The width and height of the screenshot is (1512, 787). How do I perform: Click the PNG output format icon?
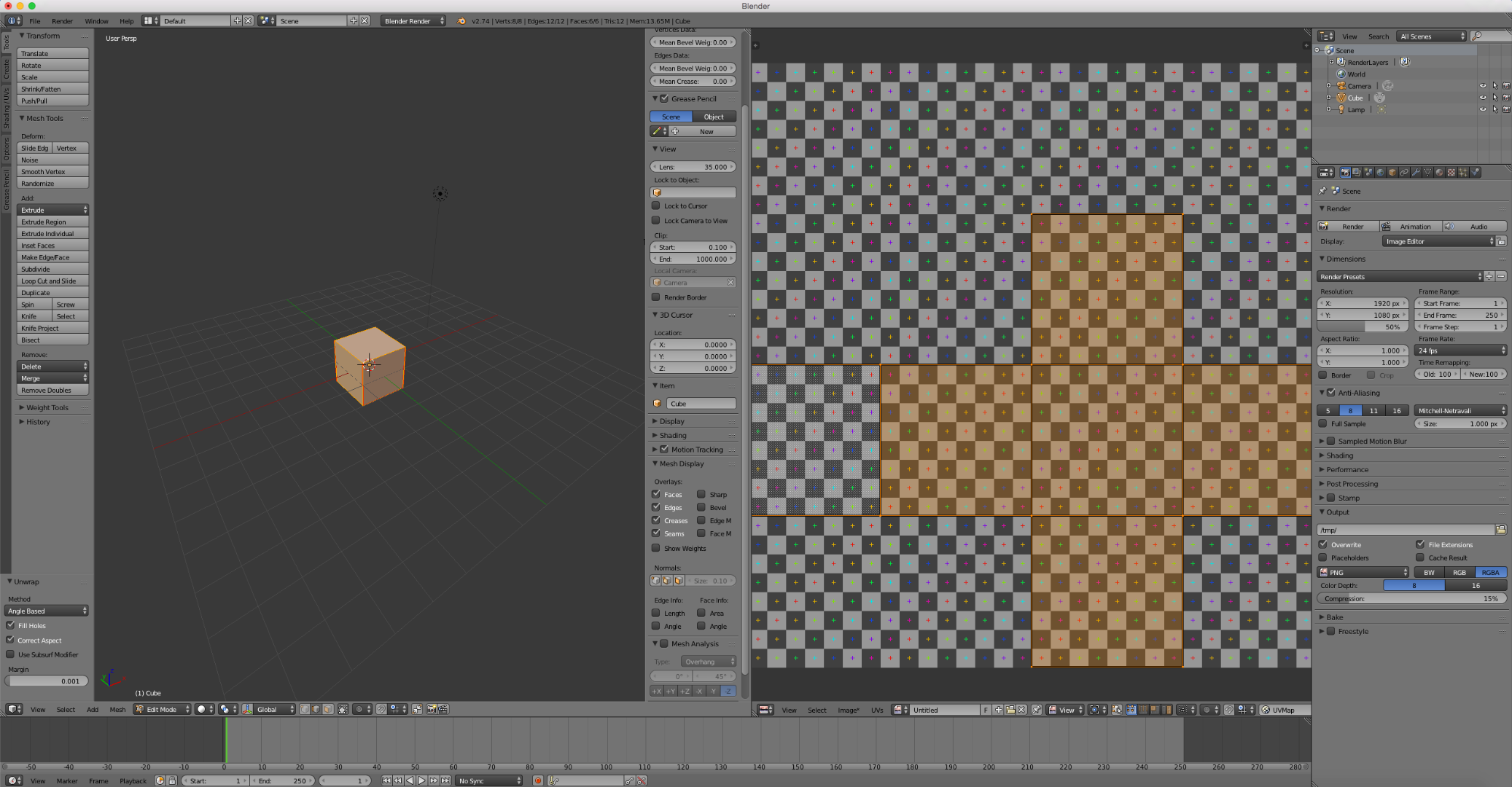tap(1324, 572)
